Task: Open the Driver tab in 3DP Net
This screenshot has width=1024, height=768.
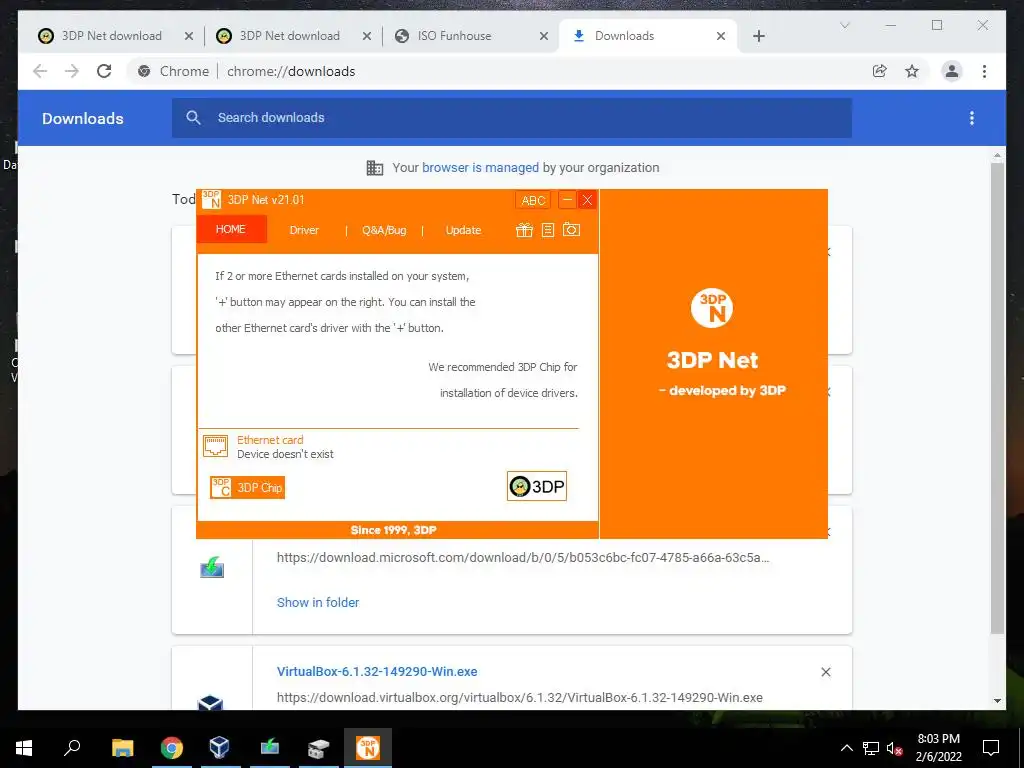Action: (304, 230)
